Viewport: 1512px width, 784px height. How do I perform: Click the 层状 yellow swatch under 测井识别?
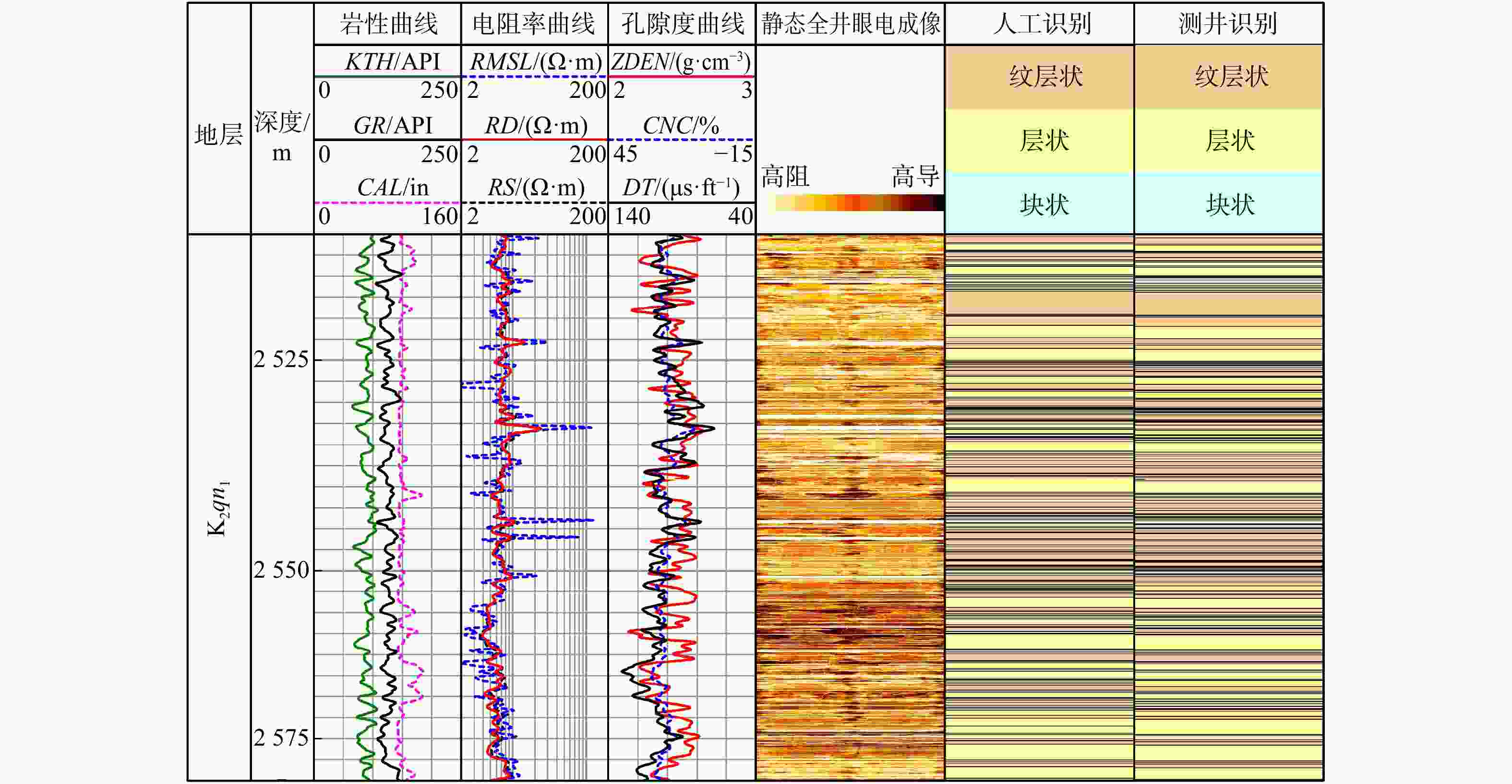1228,141
